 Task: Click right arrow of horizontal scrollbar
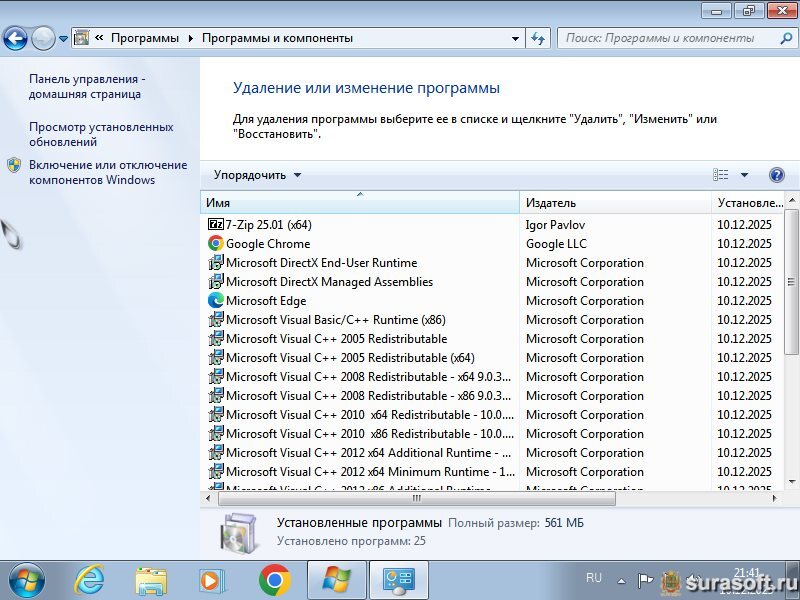775,498
